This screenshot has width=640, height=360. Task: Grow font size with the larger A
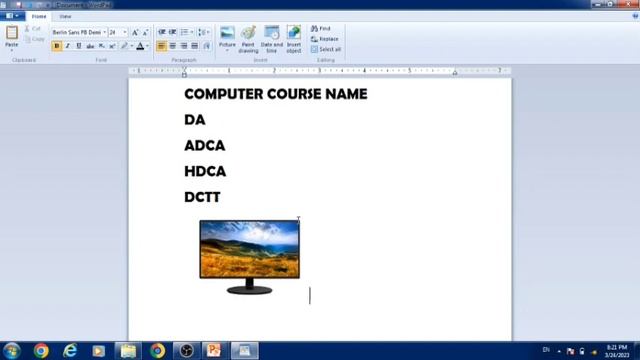point(135,32)
